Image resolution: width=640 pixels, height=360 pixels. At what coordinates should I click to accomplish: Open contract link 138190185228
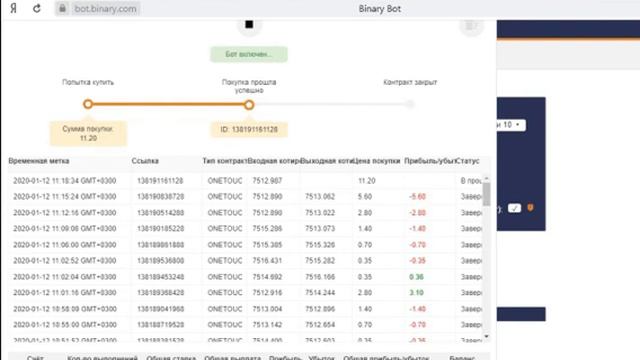tap(160, 229)
